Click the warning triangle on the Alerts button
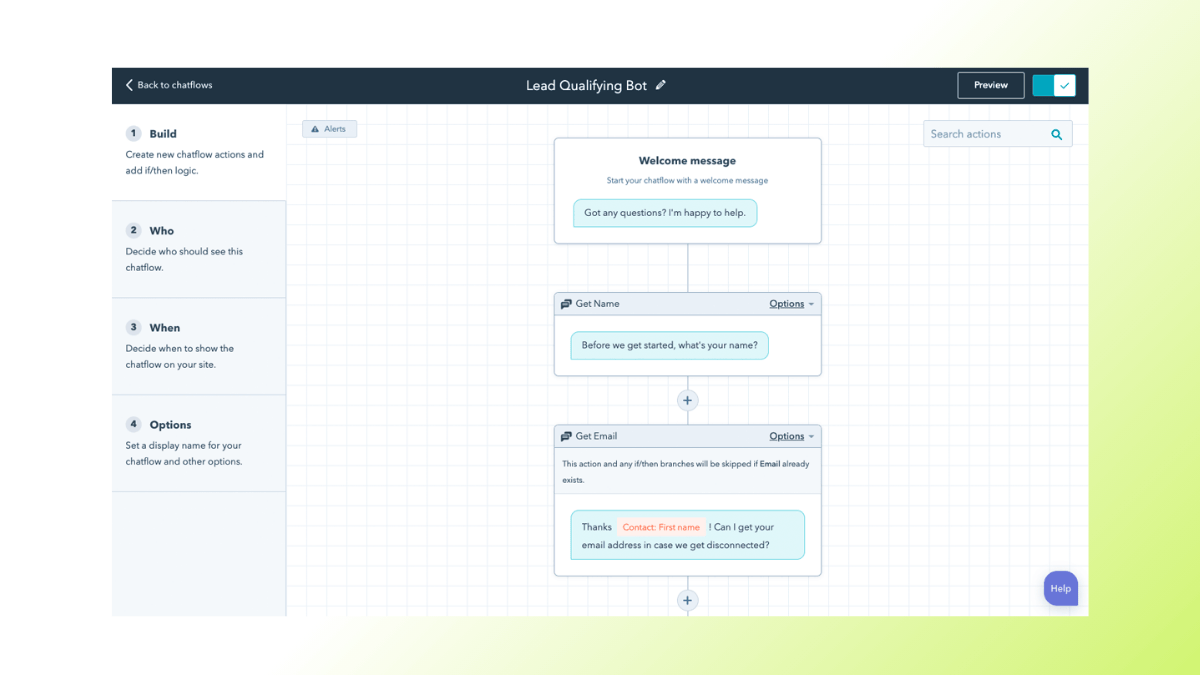 coord(316,128)
